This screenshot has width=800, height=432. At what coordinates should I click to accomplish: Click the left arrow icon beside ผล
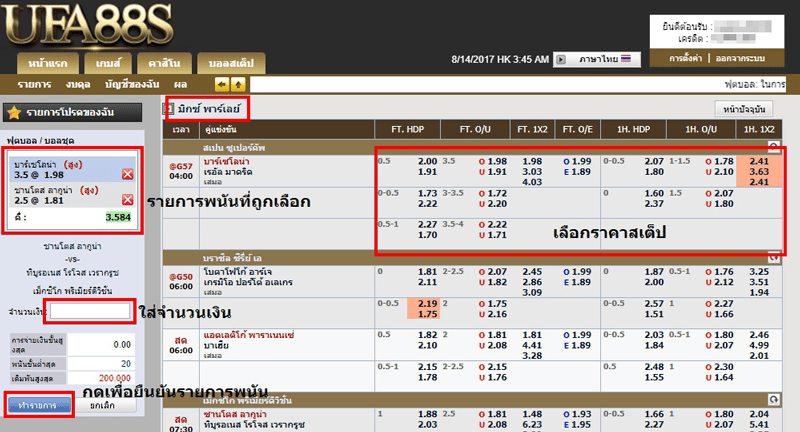[x=223, y=84]
